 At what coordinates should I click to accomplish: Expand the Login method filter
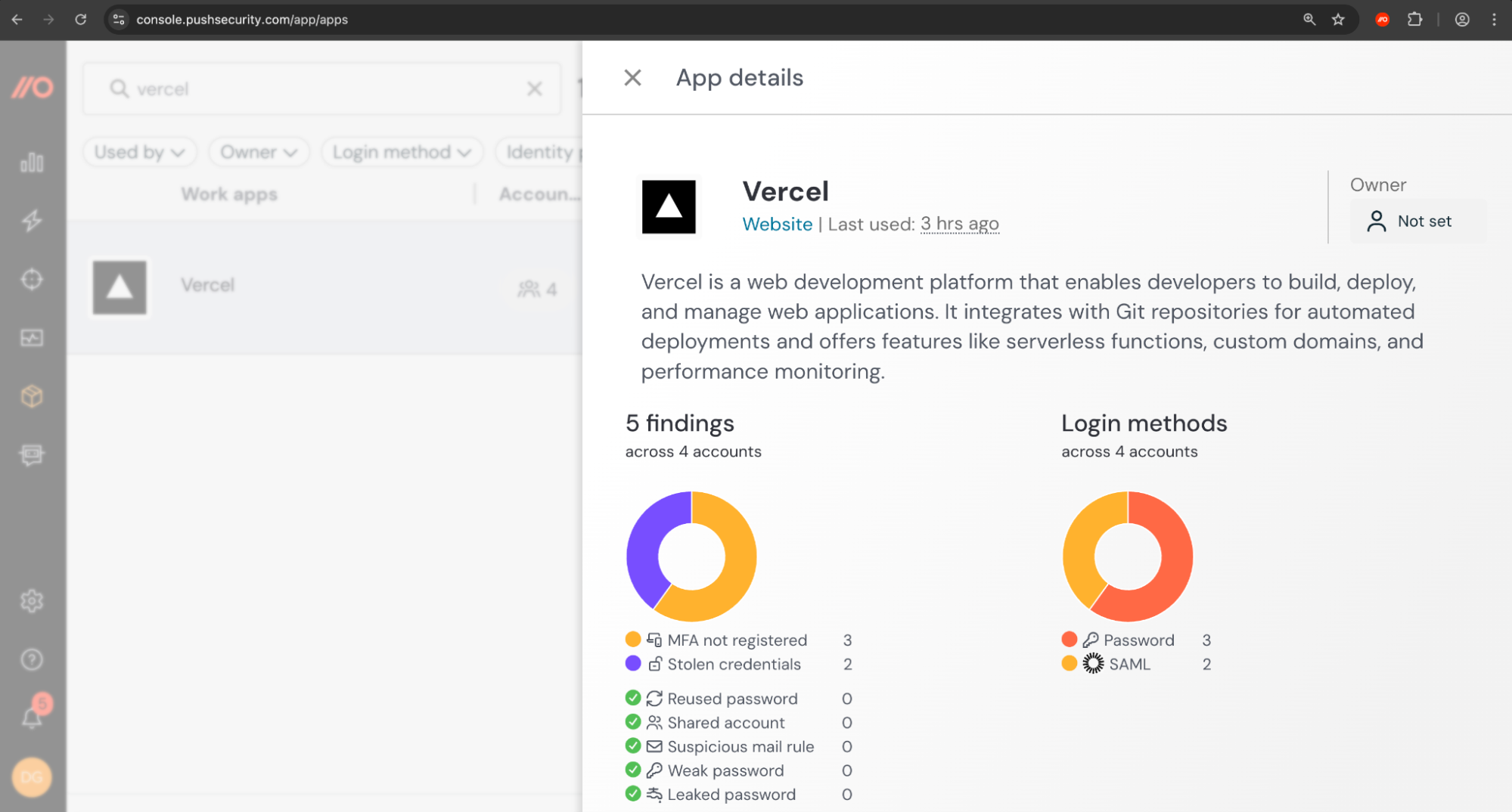[x=402, y=151]
